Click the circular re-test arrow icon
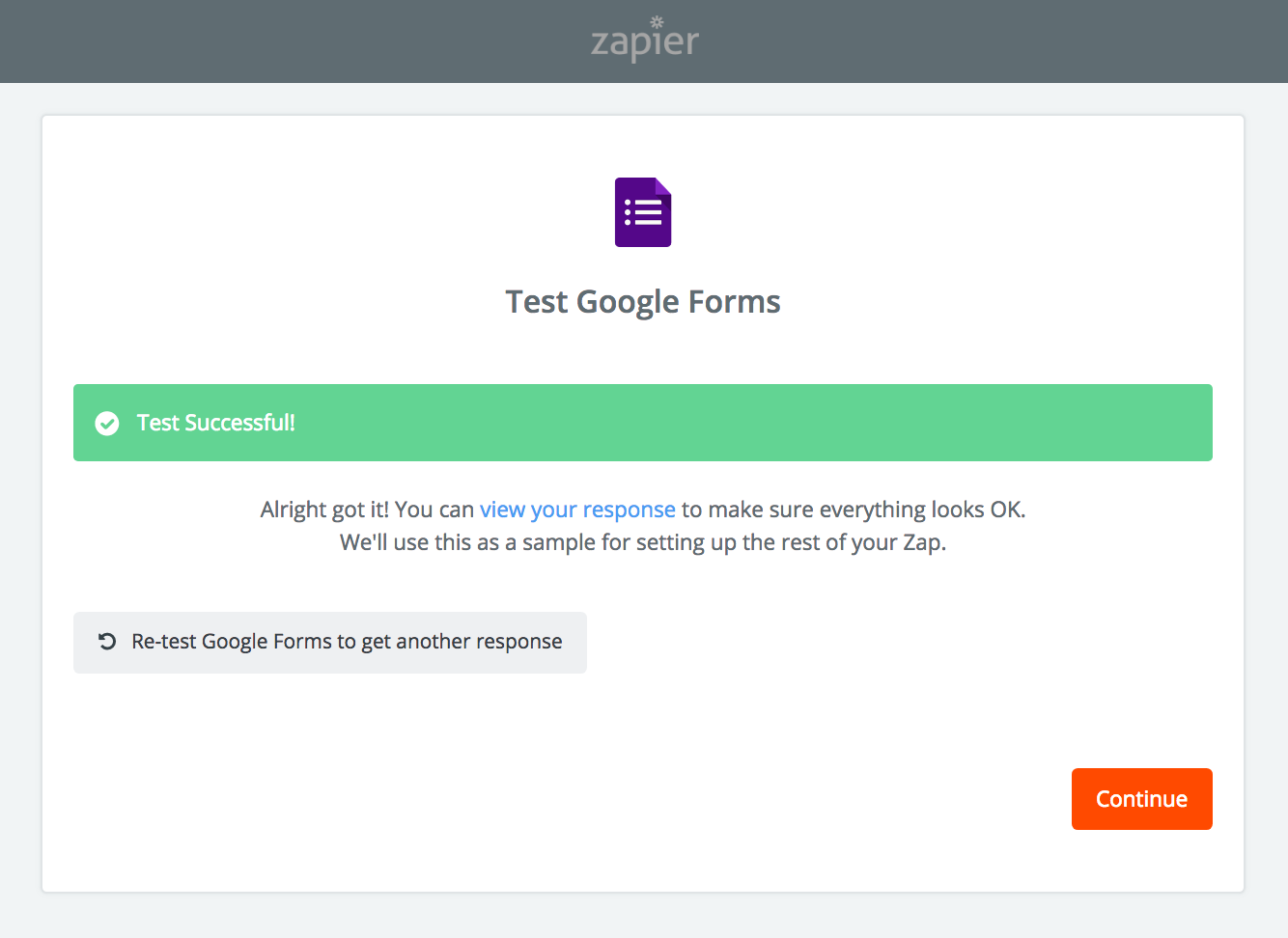This screenshot has height=938, width=1288. 107,642
